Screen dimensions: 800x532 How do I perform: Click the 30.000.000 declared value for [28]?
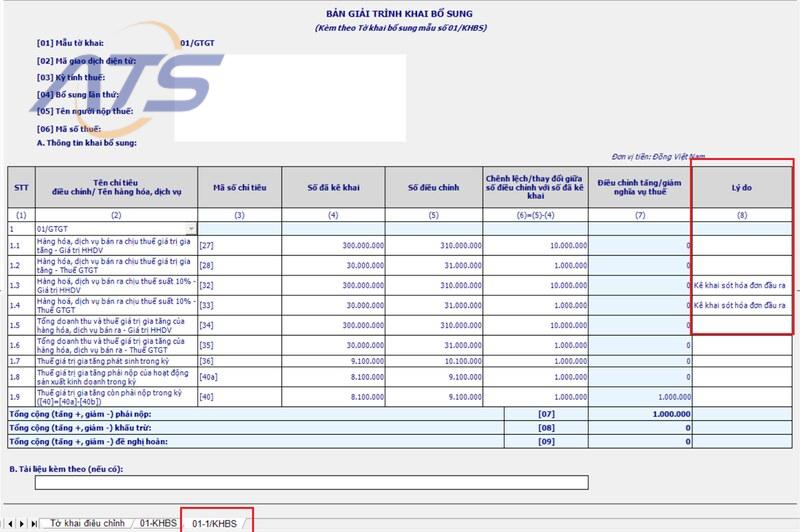tap(333, 265)
